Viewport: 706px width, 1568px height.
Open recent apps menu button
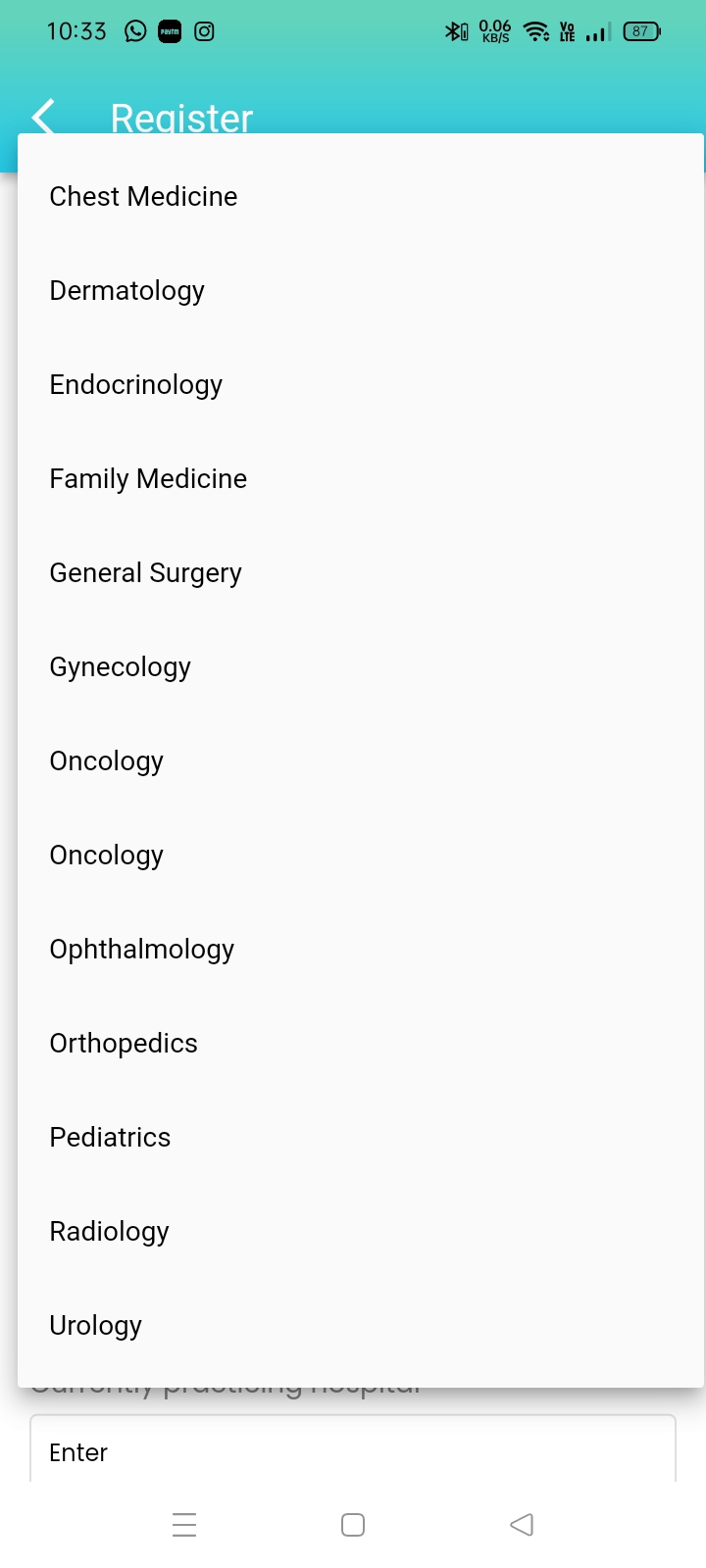click(x=184, y=1525)
